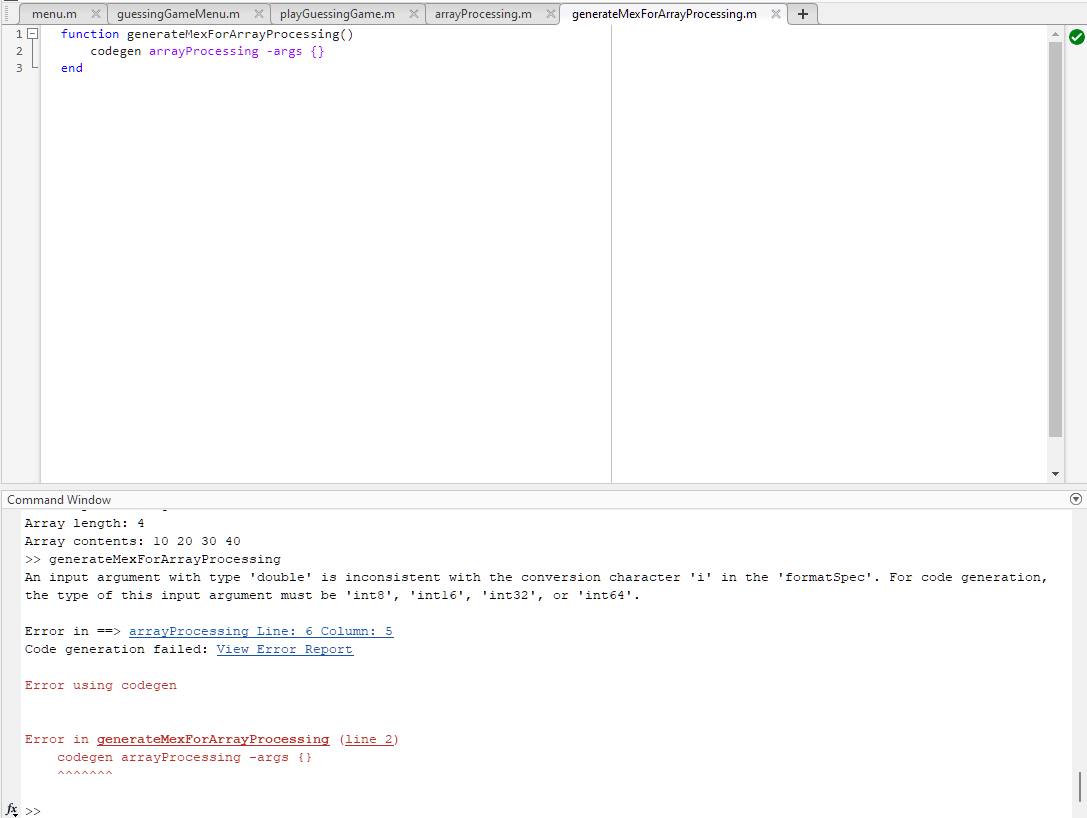Open the fx function browser icon
This screenshot has width=1087, height=818.
pyautogui.click(x=12, y=810)
